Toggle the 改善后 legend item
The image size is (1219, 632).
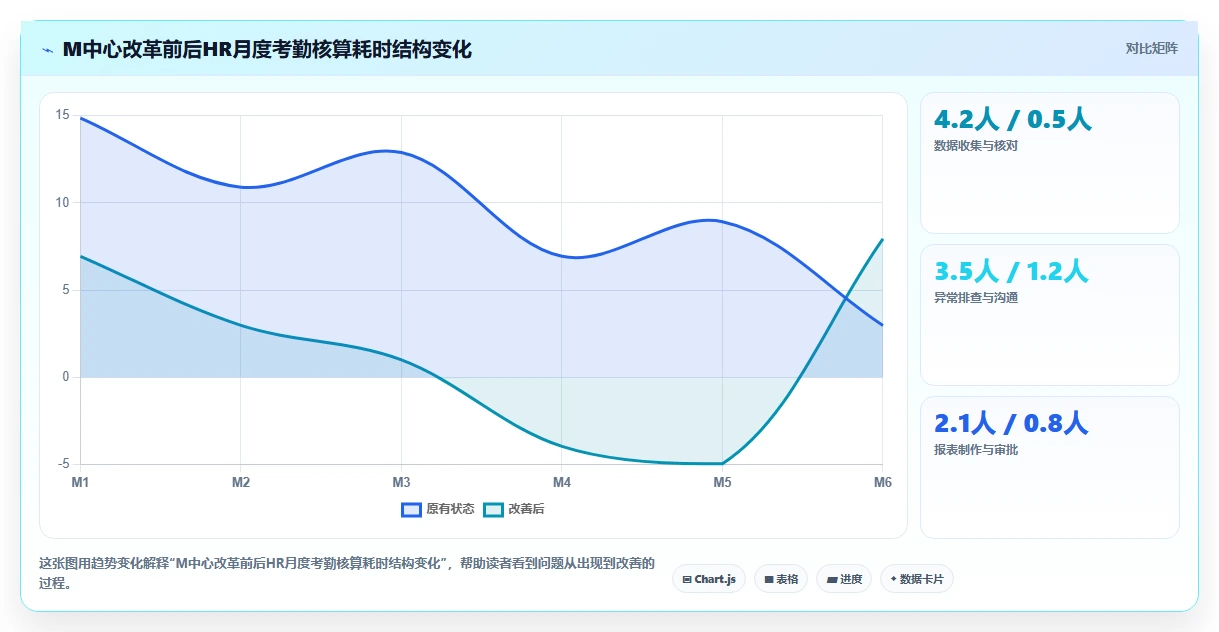tap(514, 509)
